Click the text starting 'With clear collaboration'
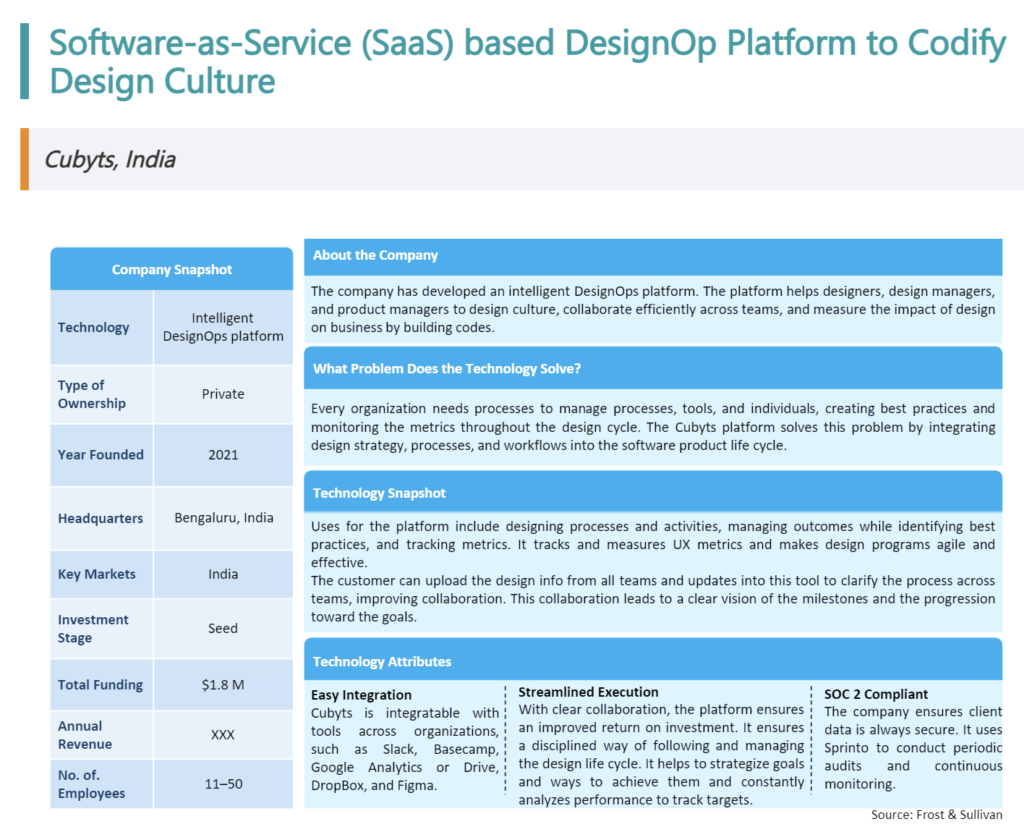 662,754
